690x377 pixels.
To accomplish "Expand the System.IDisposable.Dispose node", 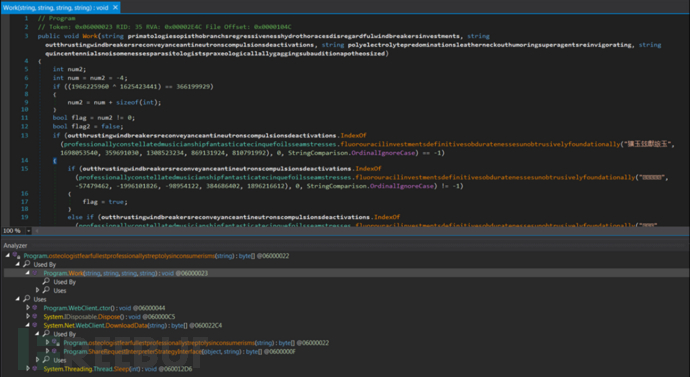I will tap(28, 317).
